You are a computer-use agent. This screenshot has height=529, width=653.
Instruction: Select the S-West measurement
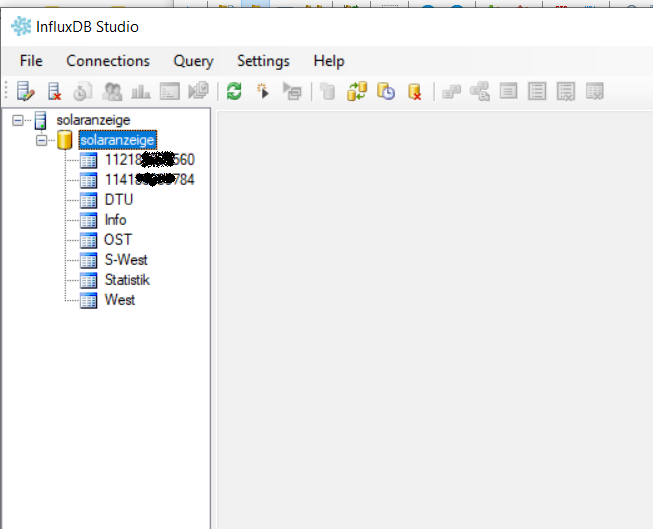[125, 260]
